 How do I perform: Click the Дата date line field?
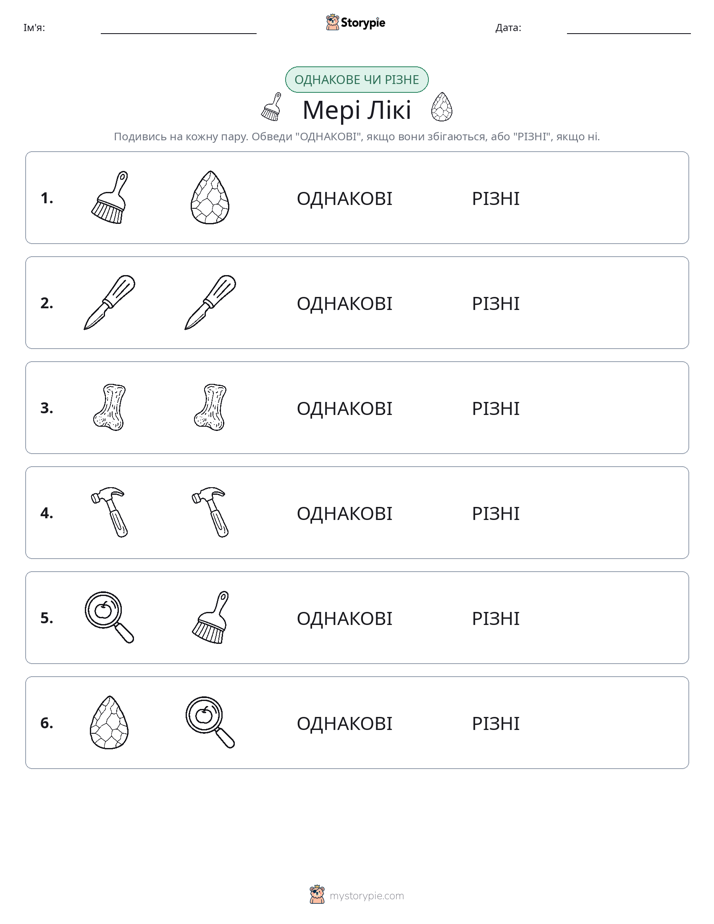[x=629, y=28]
